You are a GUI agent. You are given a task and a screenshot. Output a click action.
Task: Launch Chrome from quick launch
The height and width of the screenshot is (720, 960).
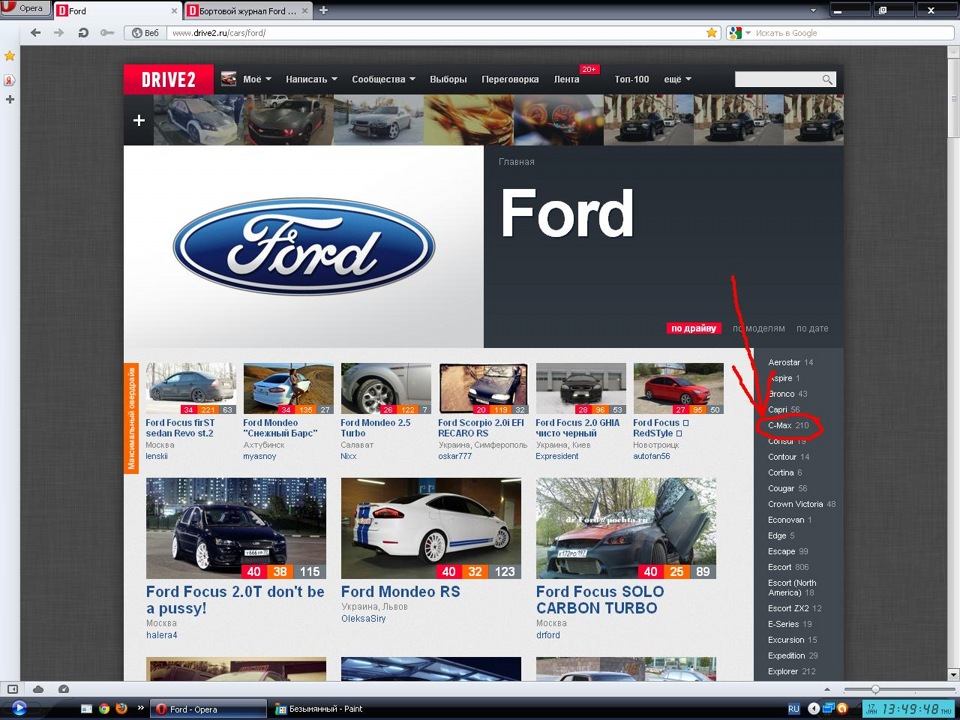[x=103, y=709]
